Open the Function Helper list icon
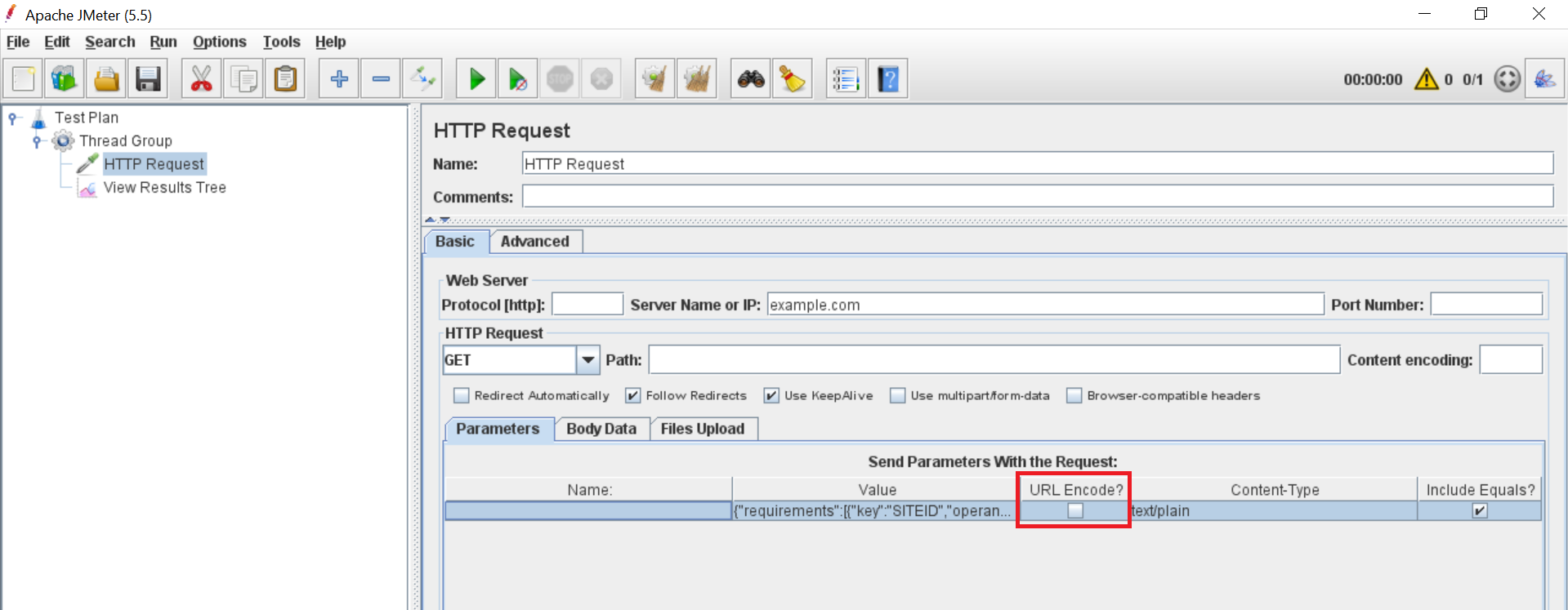 (x=847, y=79)
